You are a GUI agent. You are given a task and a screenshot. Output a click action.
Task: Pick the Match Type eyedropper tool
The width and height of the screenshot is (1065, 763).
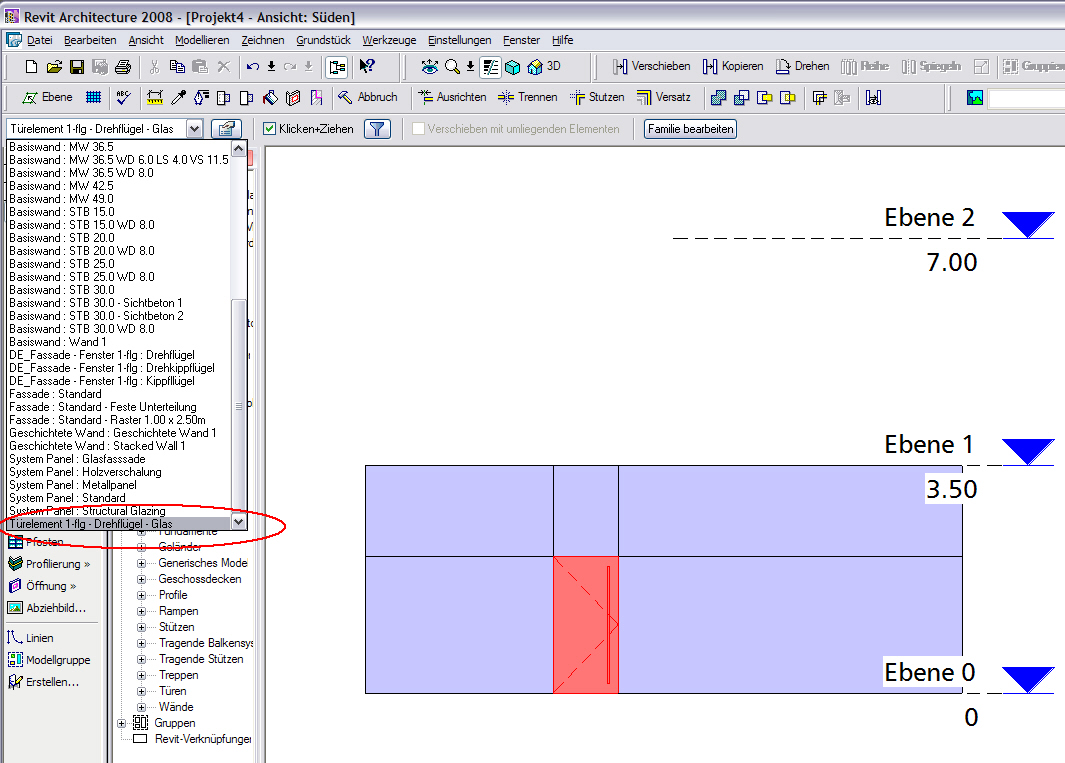coord(178,97)
